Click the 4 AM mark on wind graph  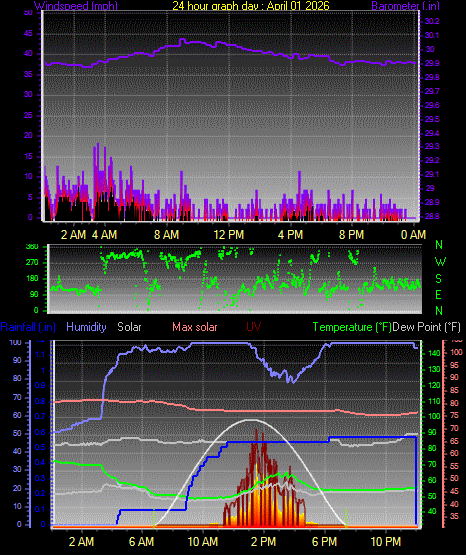tap(104, 235)
